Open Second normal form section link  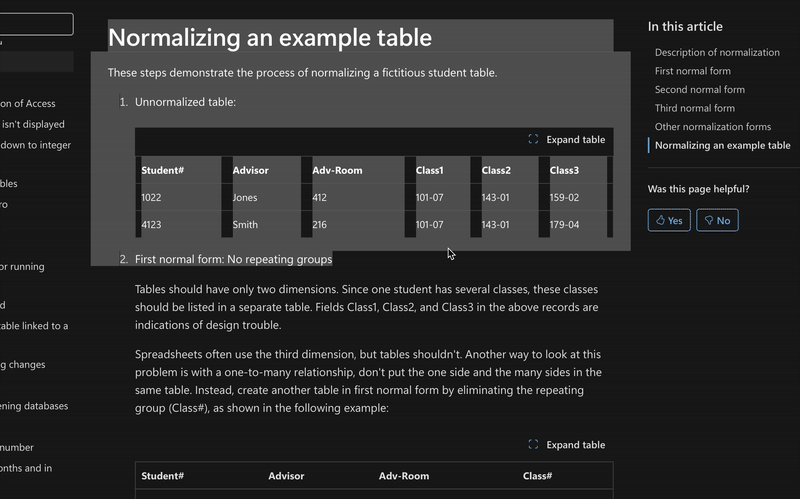[699, 90]
